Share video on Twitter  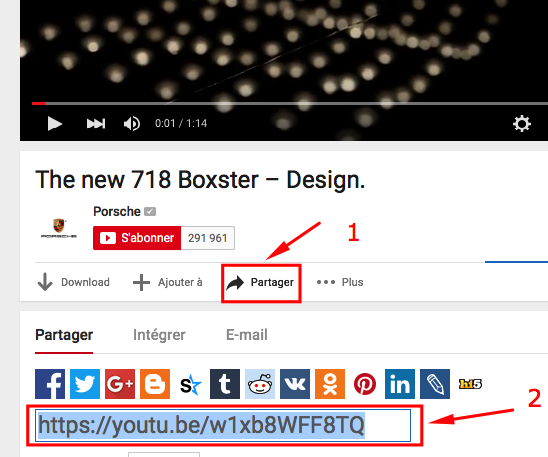pyautogui.click(x=85, y=384)
